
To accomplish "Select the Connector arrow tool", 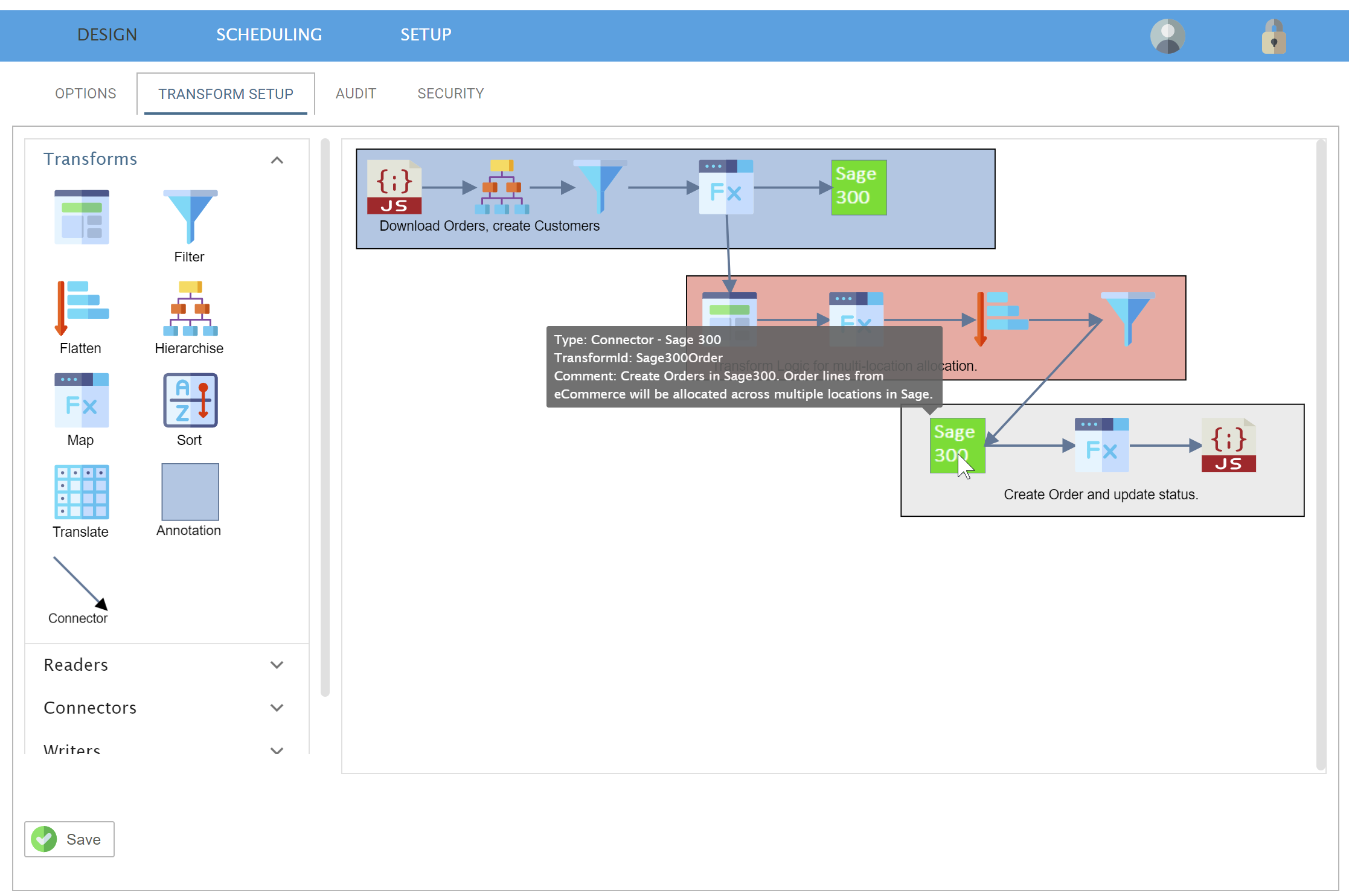I will 80,583.
